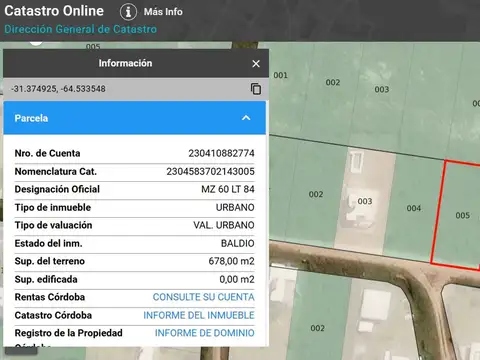Screen dimensions: 480x360
Task: Click the 0,00 m2 built surface value
Action: [237, 279]
